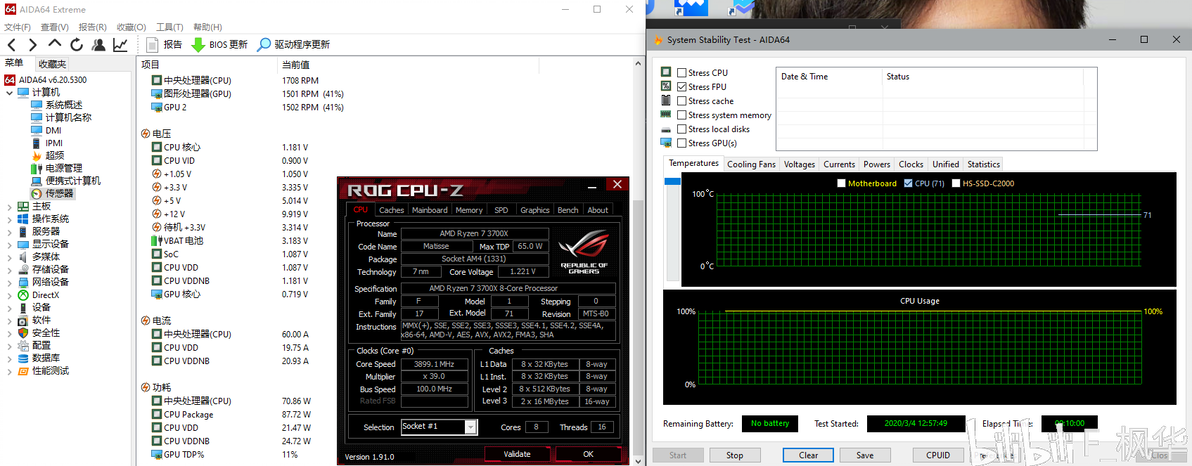Open the Currents tab

point(839,164)
